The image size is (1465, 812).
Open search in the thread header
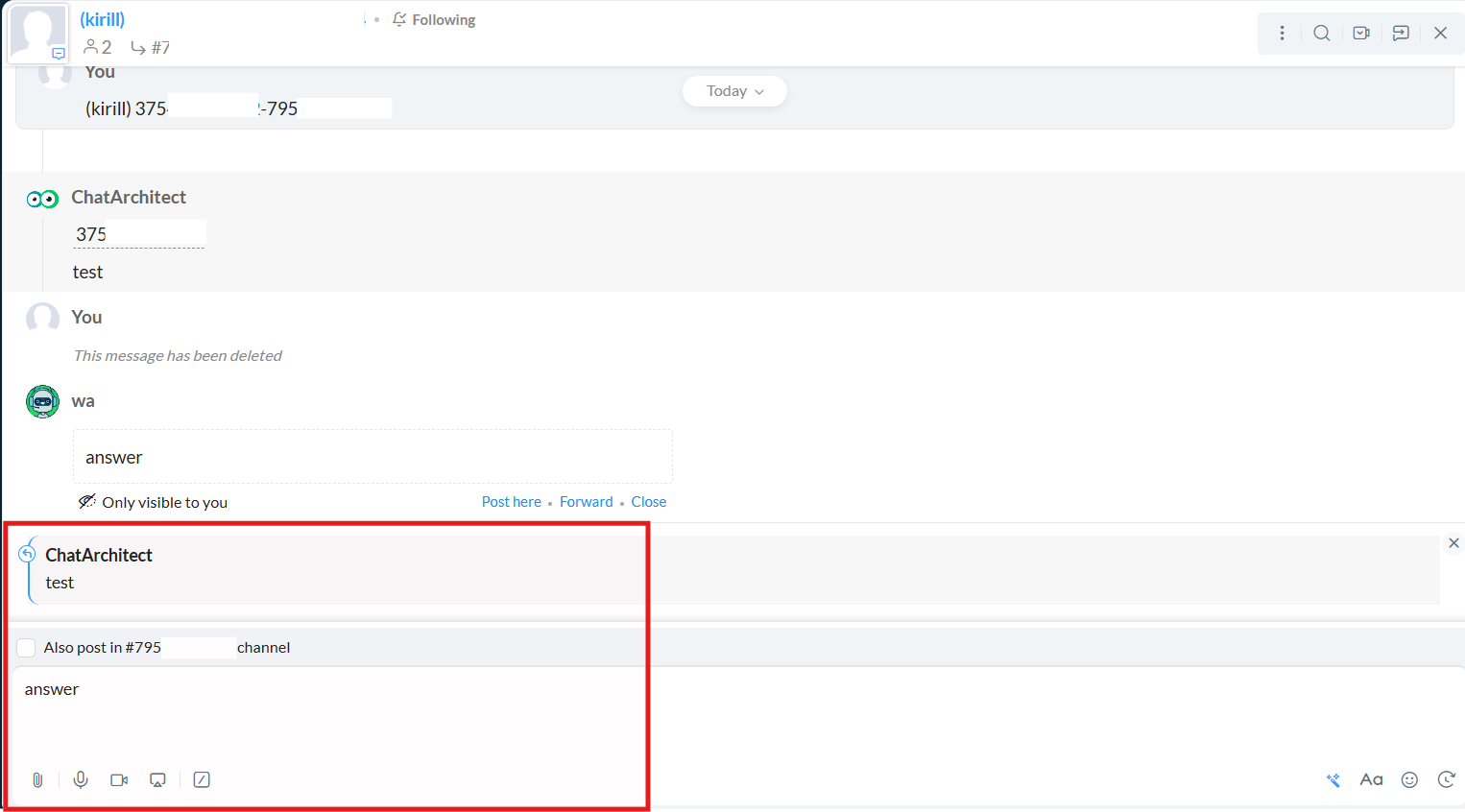1322,34
